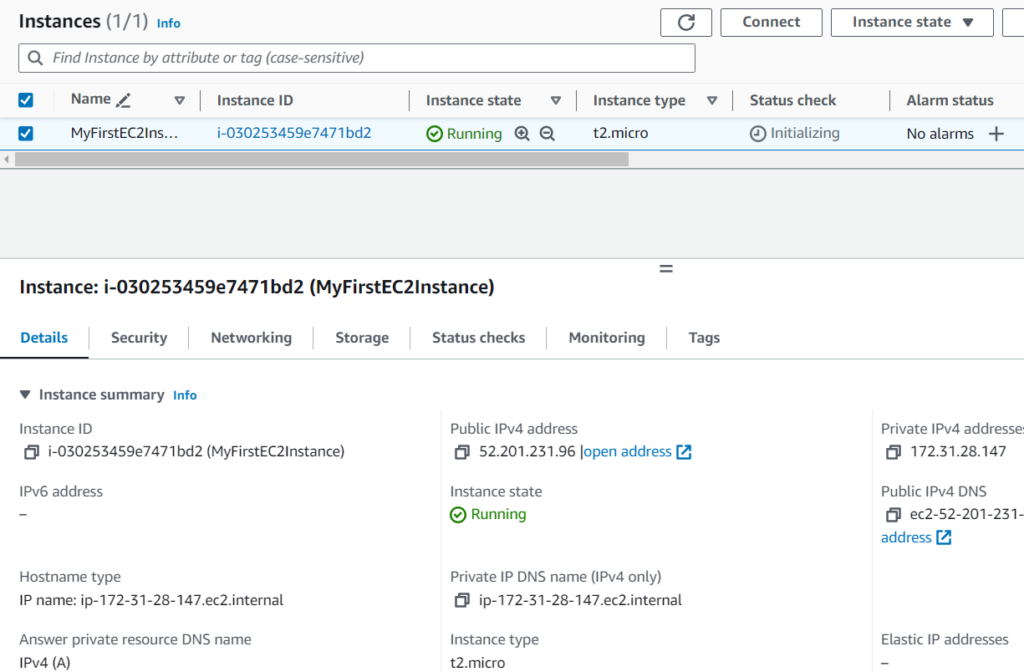Open the Instance type column filter

click(711, 100)
